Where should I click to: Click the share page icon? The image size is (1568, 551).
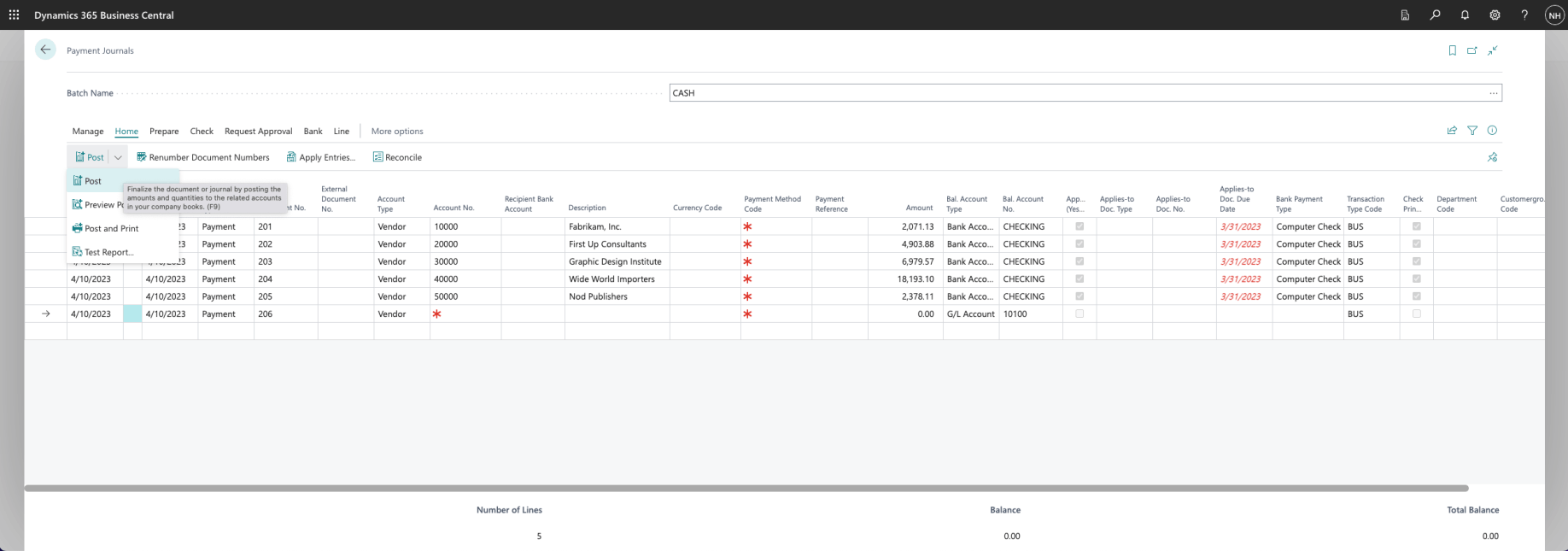coord(1452,131)
